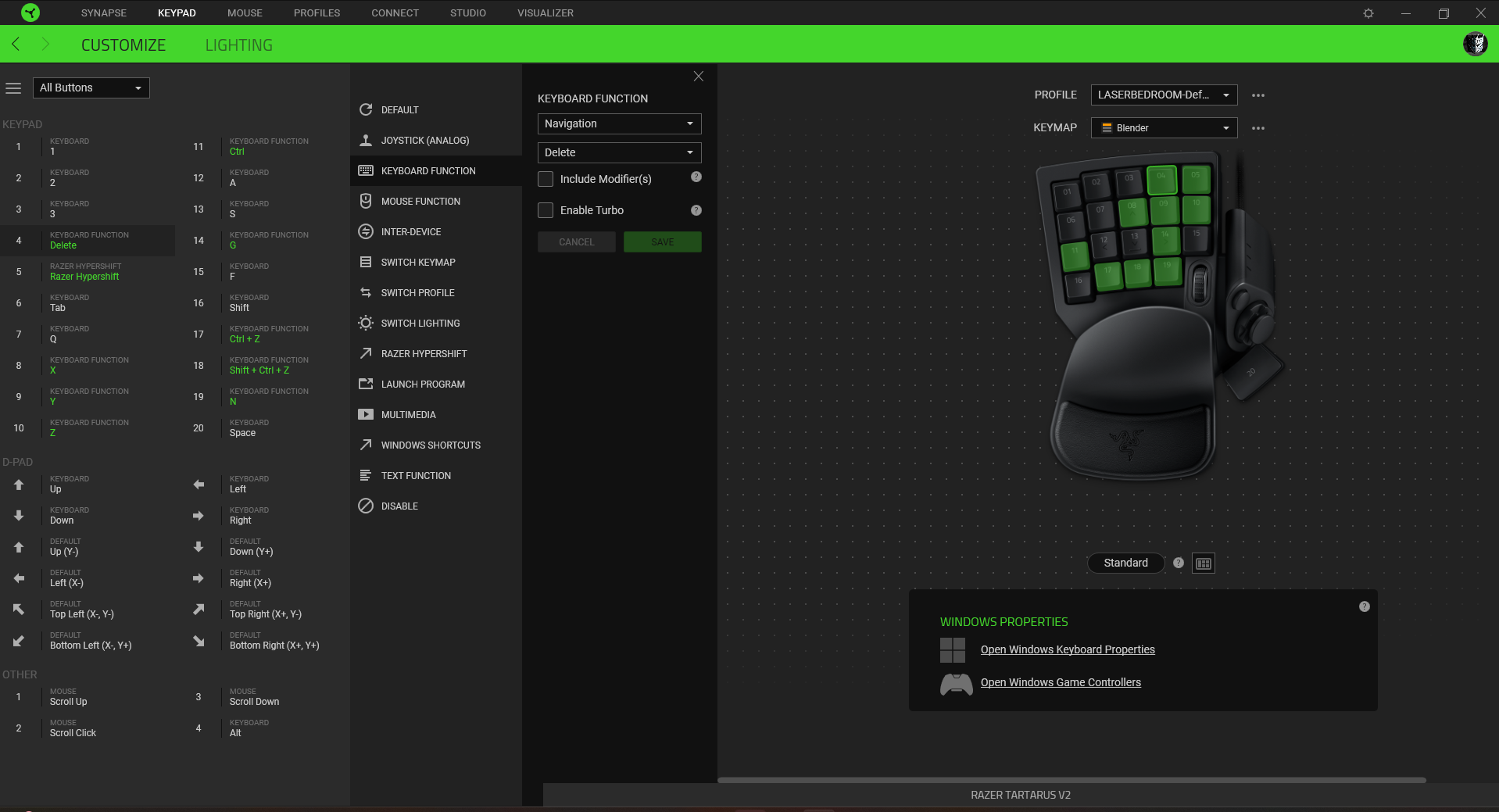
Task: Select keypad button 6 Tab binding
Action: [x=88, y=303]
